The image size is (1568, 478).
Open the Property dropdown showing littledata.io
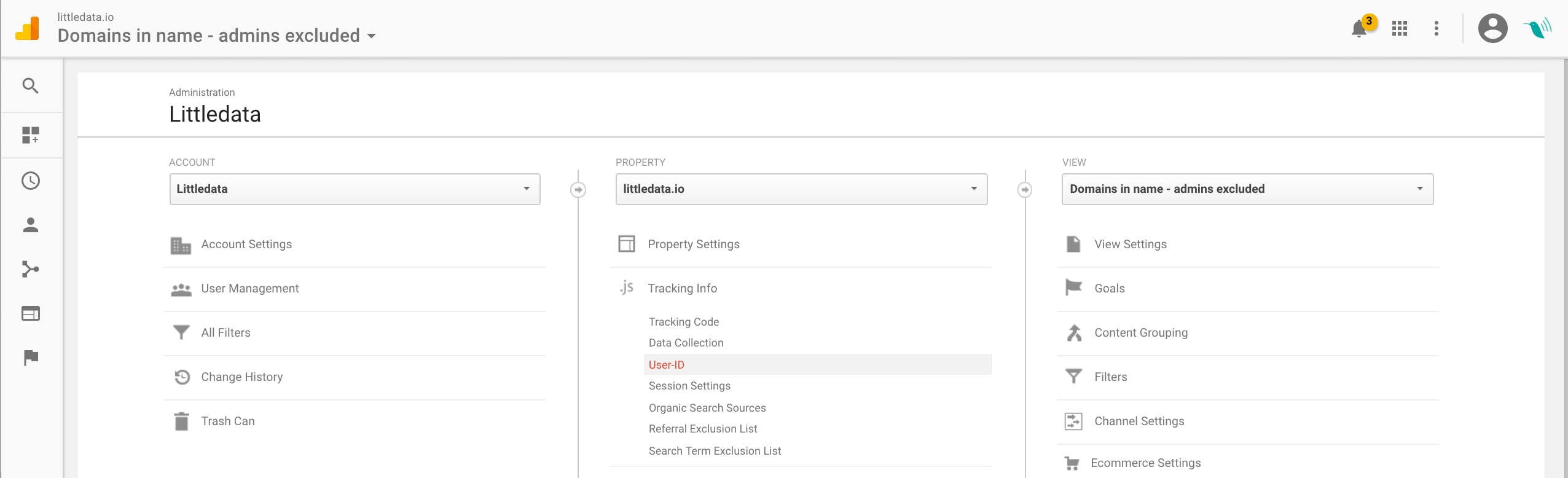click(x=802, y=189)
